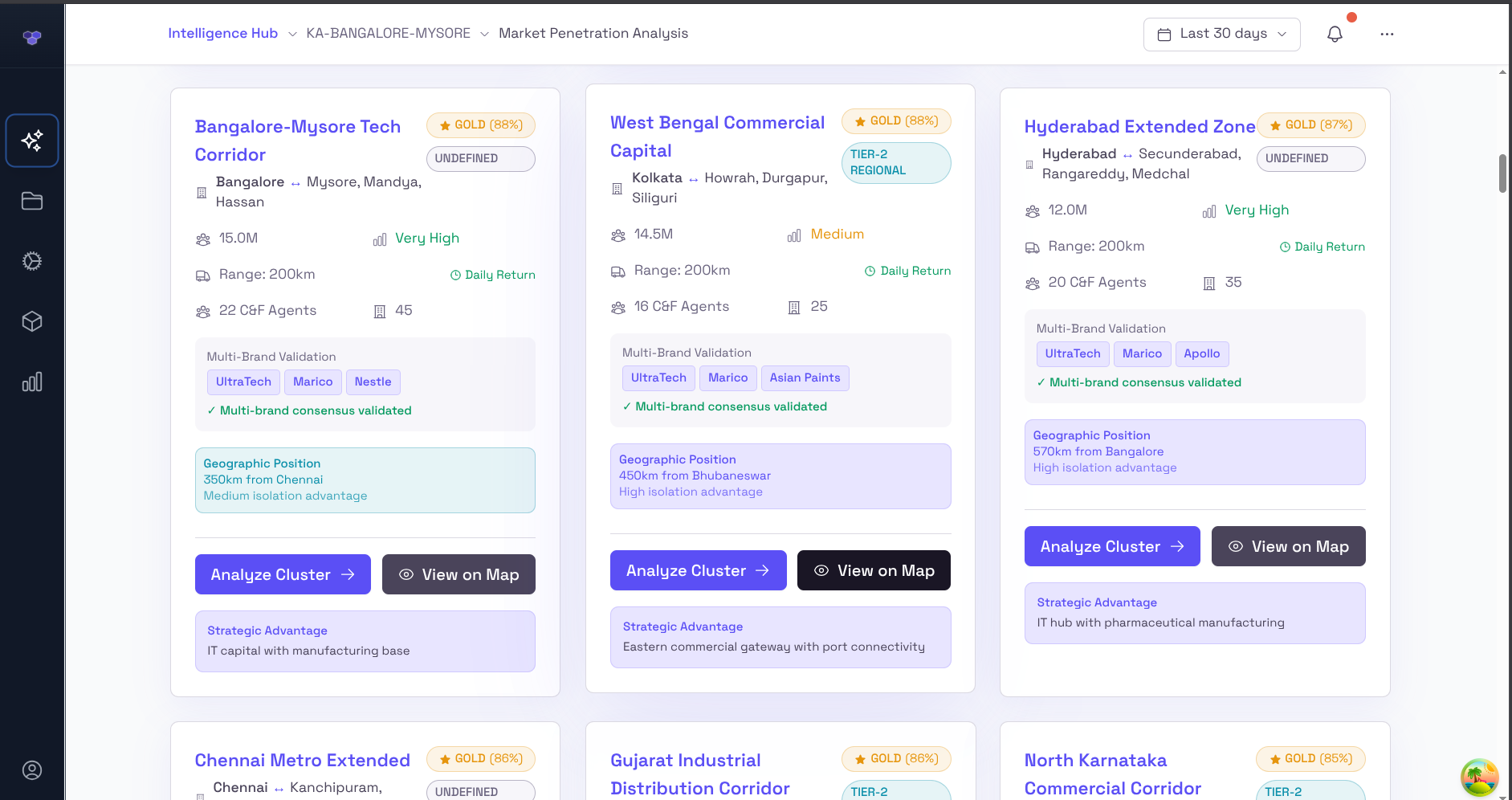The height and width of the screenshot is (800, 1512).
Task: Analyze Cluster for Bangalore-Mysore Tech Corridor
Action: [283, 574]
